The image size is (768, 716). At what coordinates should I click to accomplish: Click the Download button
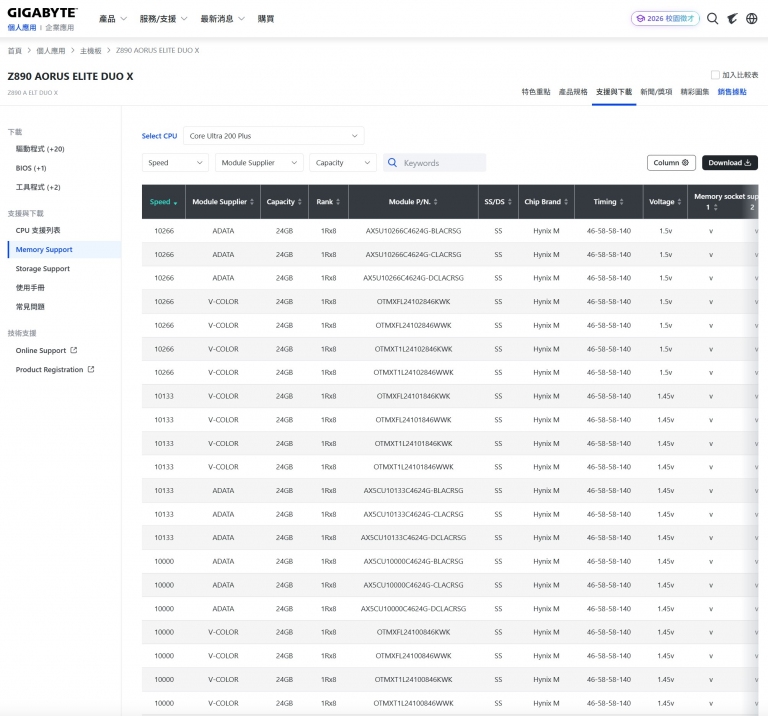tap(730, 163)
